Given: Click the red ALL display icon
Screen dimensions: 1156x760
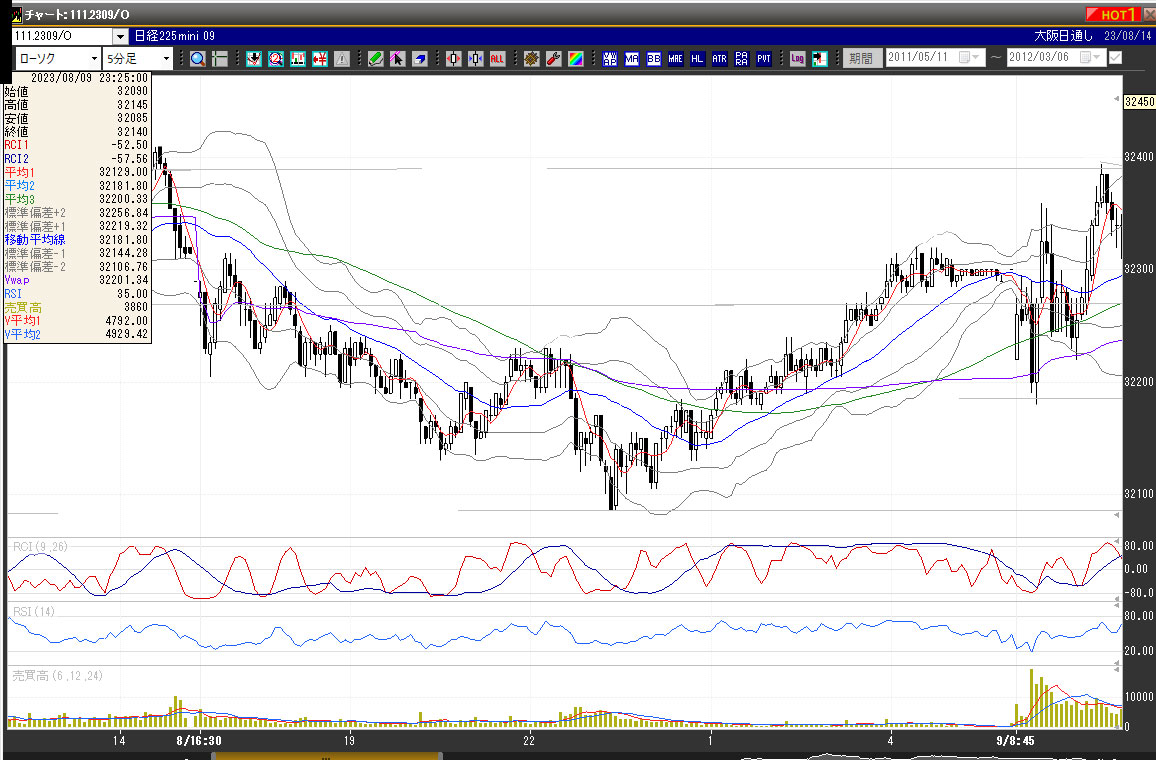Looking at the screenshot, I should tap(498, 59).
